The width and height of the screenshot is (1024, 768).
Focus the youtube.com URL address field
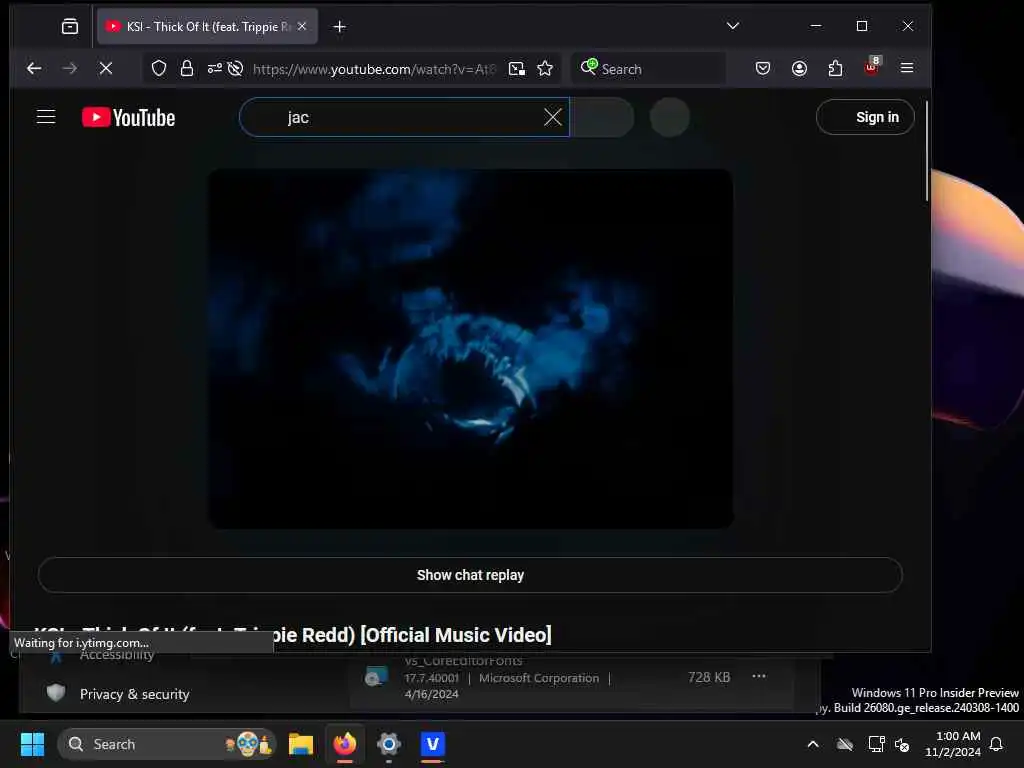(374, 69)
